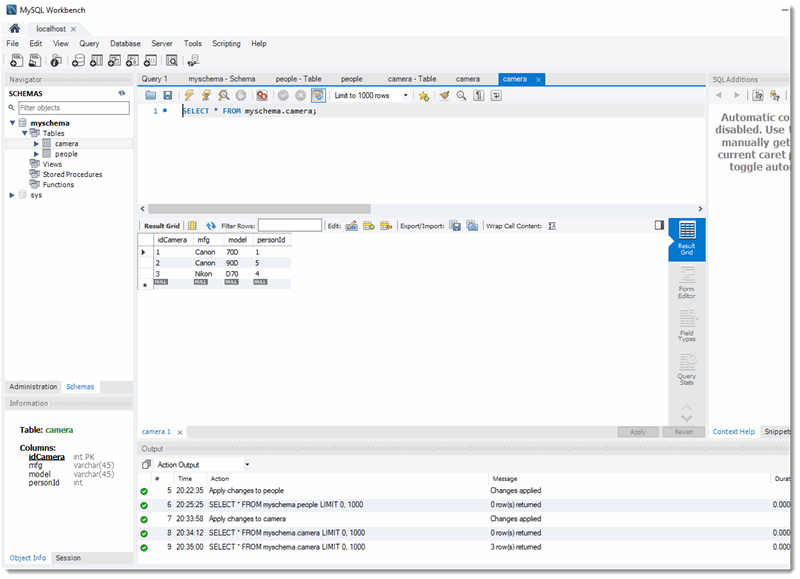Export recordset to file icon

[x=455, y=225]
